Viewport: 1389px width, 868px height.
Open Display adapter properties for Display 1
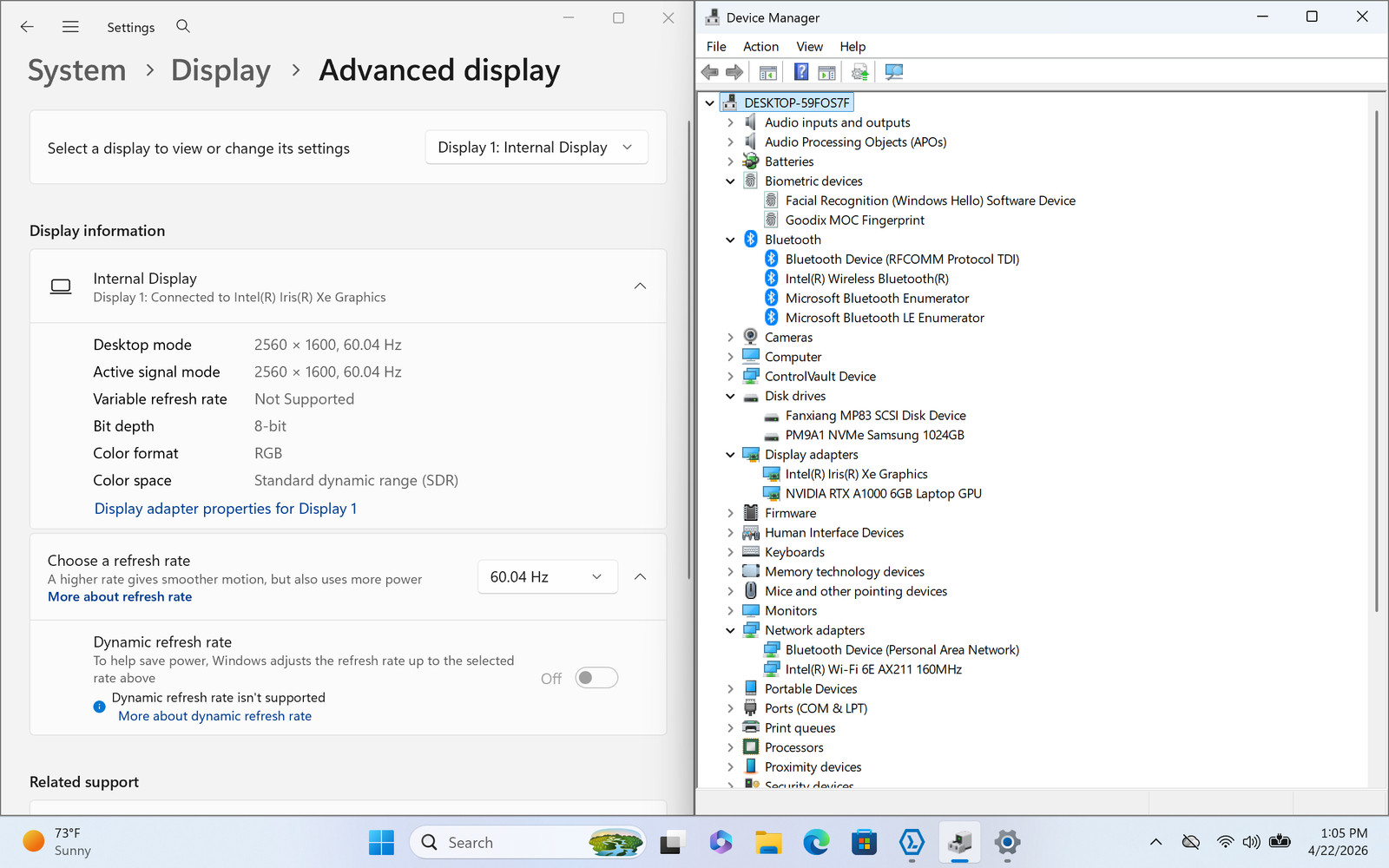pyautogui.click(x=226, y=509)
